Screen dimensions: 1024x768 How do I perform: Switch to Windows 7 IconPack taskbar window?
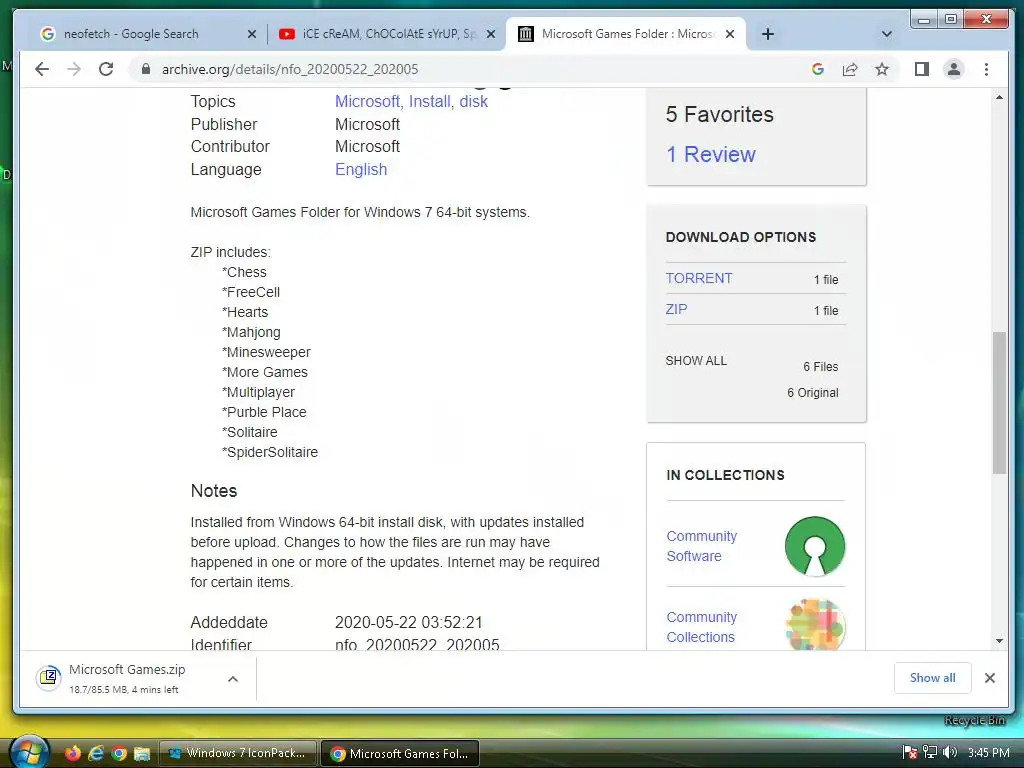tap(238, 753)
